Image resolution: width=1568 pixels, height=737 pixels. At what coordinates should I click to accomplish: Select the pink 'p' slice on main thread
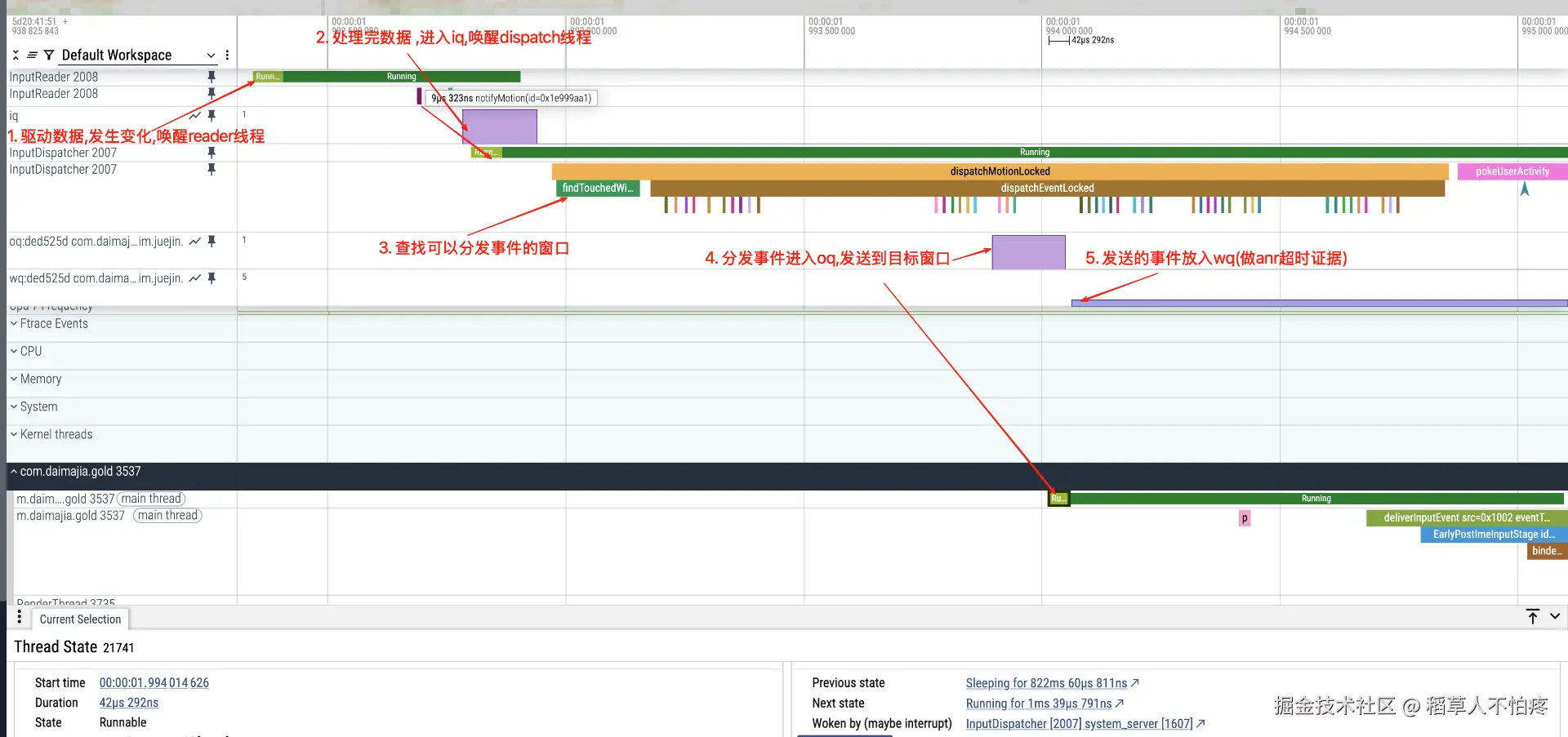(1245, 518)
